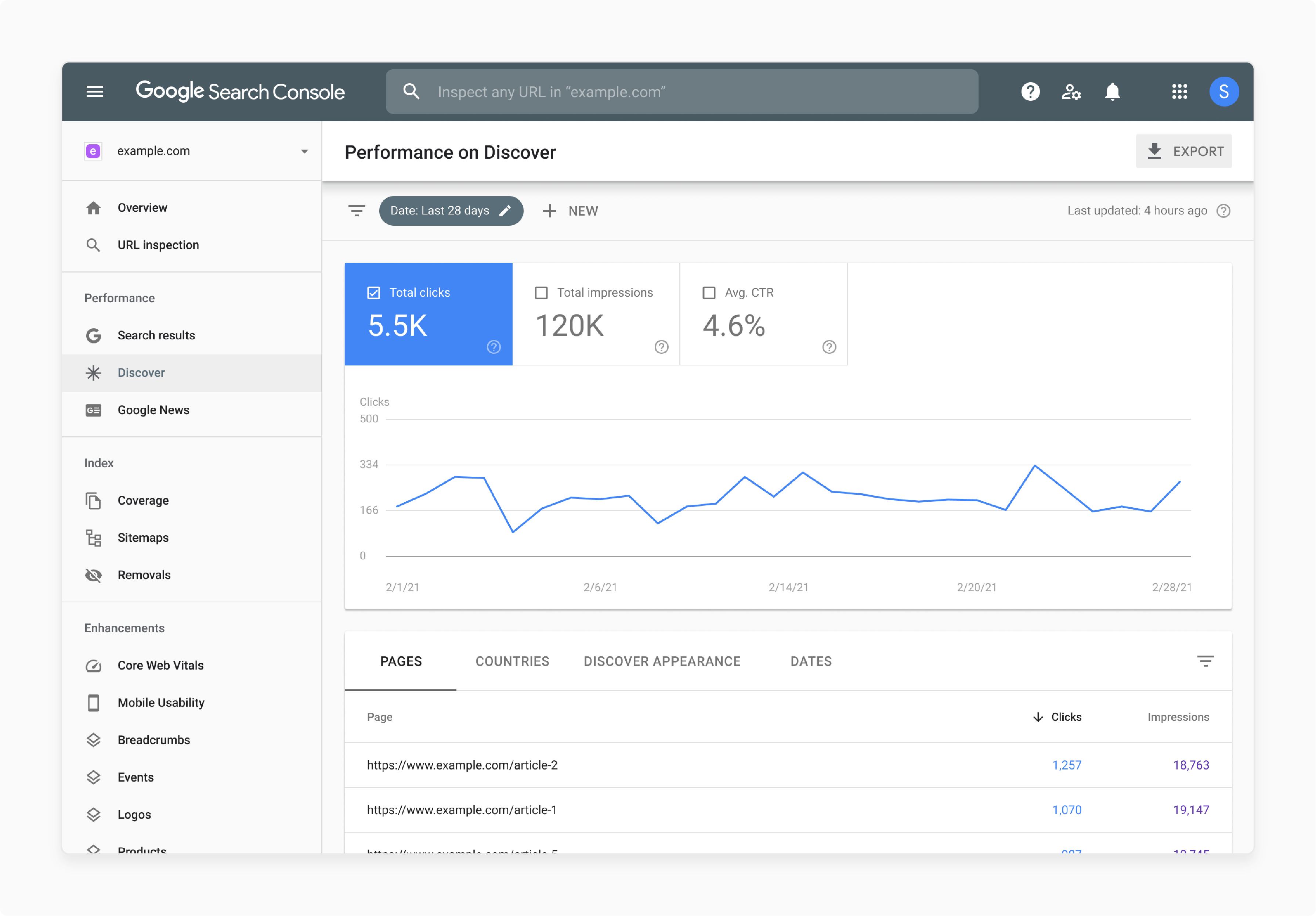Sort table by Impressions column

click(x=1178, y=717)
